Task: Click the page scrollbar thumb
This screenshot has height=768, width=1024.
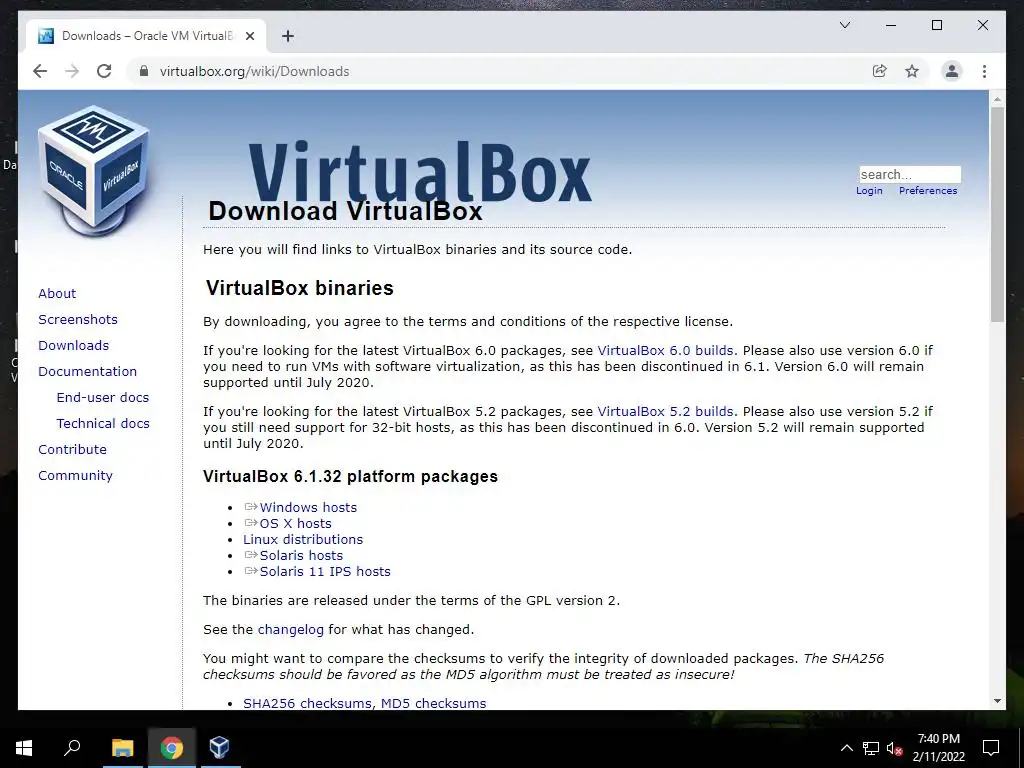Action: click(997, 214)
